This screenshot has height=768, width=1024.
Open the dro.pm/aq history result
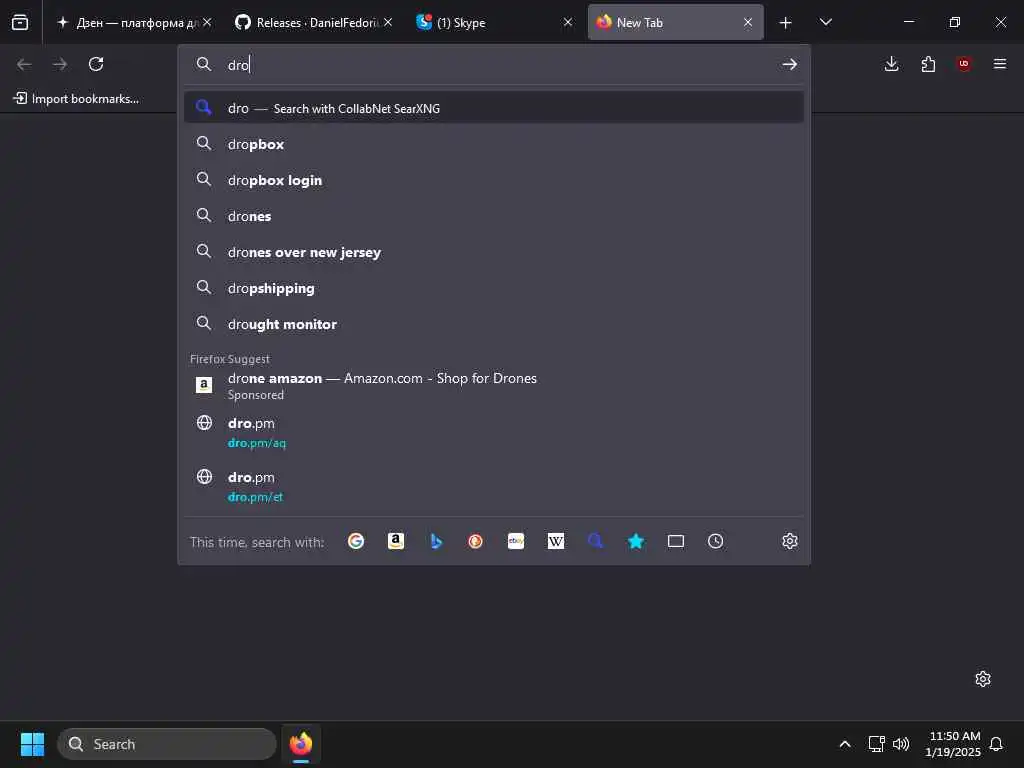pyautogui.click(x=494, y=432)
